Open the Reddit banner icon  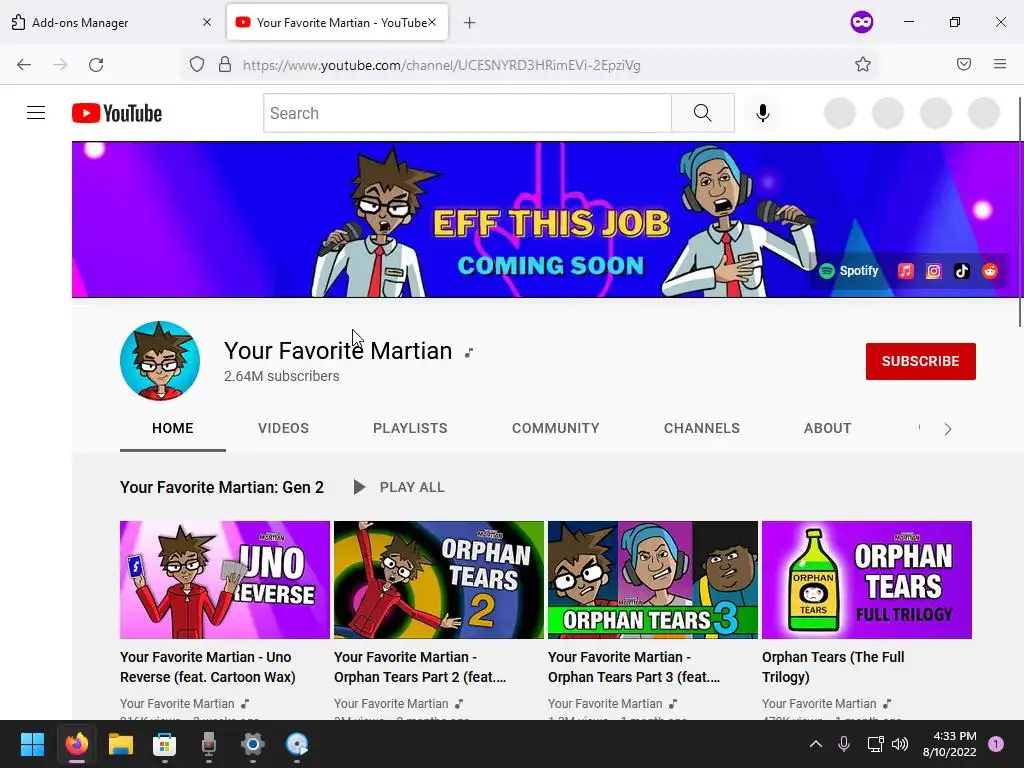[990, 271]
